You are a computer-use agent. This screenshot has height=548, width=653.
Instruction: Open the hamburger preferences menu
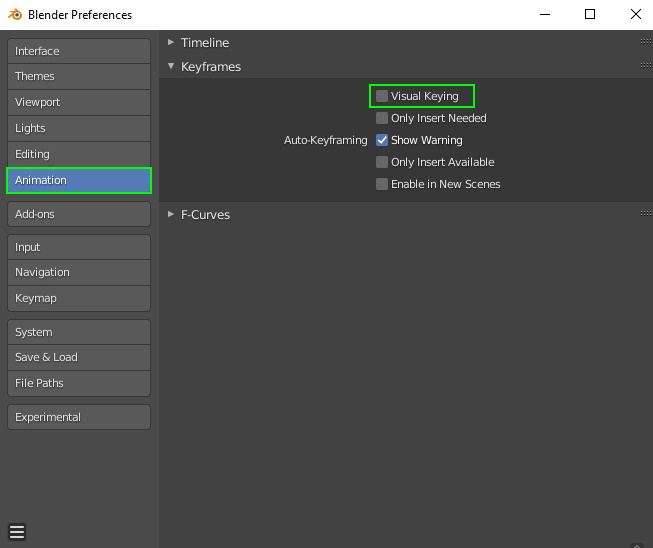click(x=17, y=532)
